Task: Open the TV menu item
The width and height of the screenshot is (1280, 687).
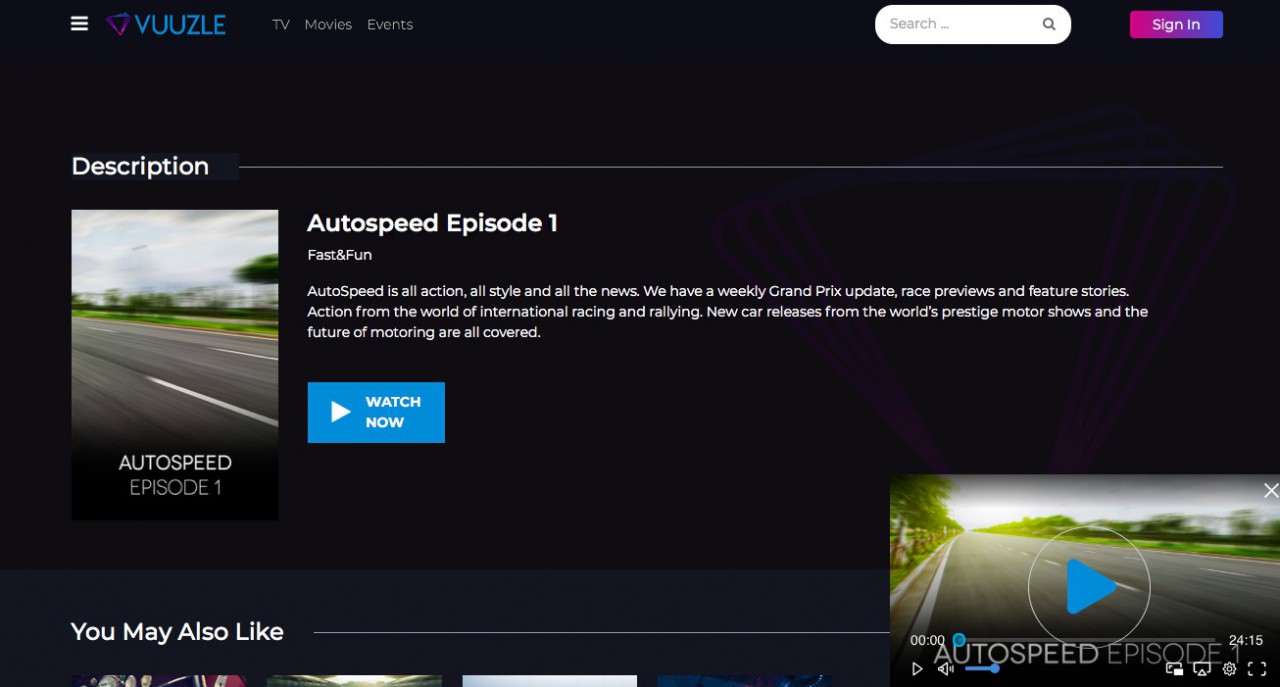Action: [281, 24]
